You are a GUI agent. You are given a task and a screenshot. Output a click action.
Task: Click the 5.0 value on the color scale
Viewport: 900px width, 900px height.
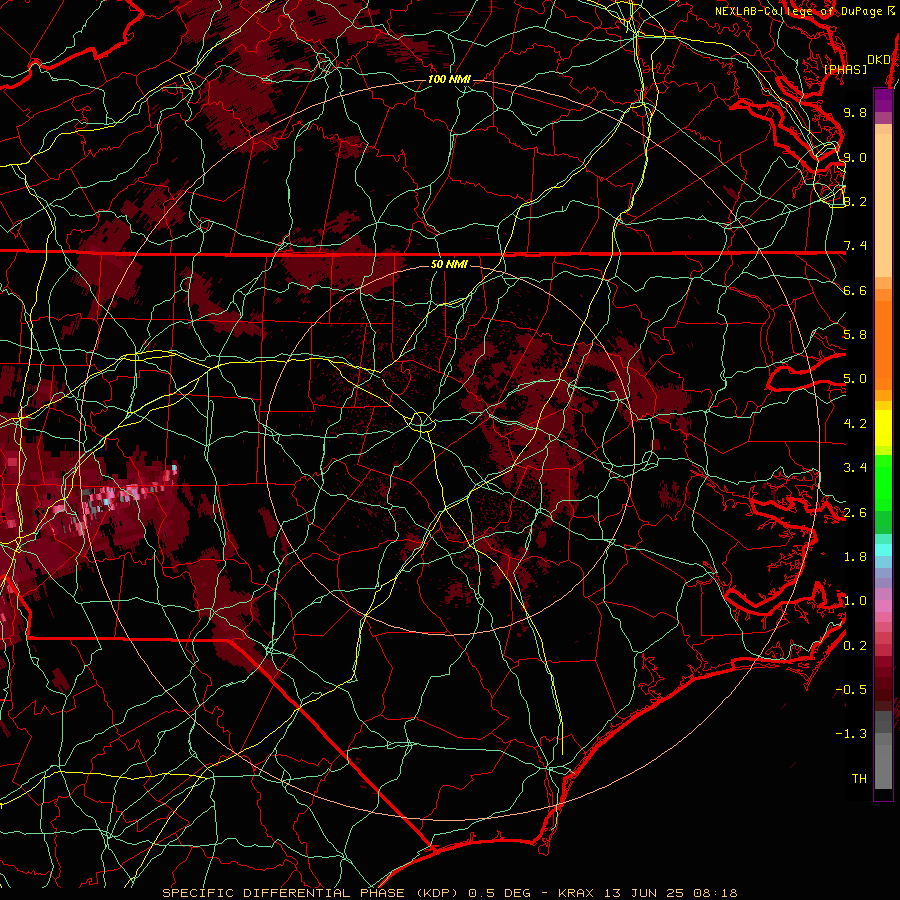click(855, 379)
